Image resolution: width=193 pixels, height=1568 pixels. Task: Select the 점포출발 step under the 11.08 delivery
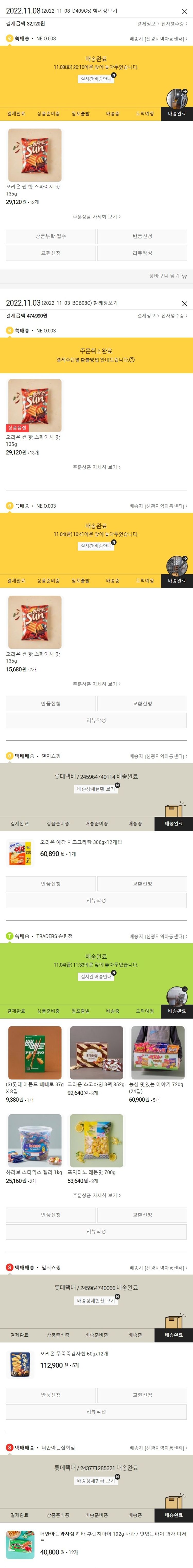[80, 114]
